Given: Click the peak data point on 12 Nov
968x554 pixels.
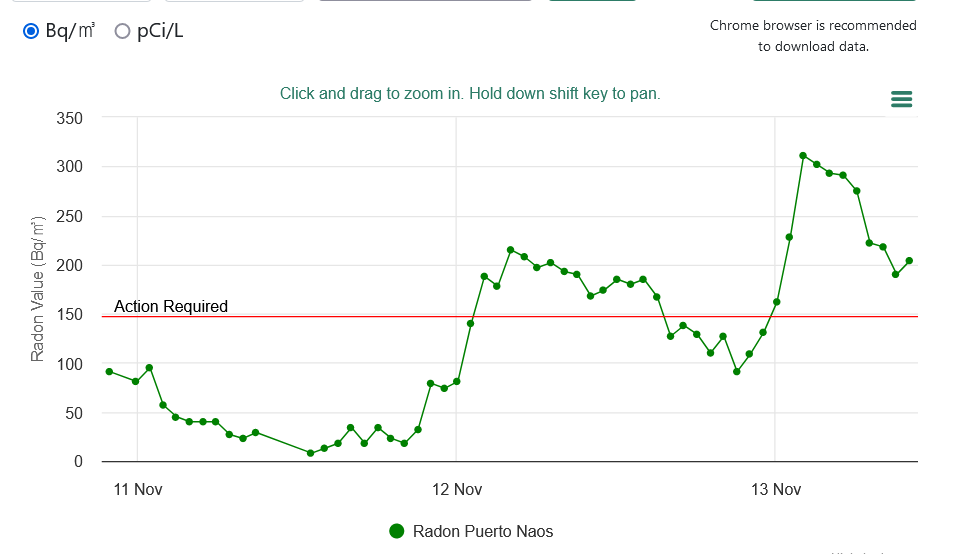Looking at the screenshot, I should pyautogui.click(x=510, y=250).
